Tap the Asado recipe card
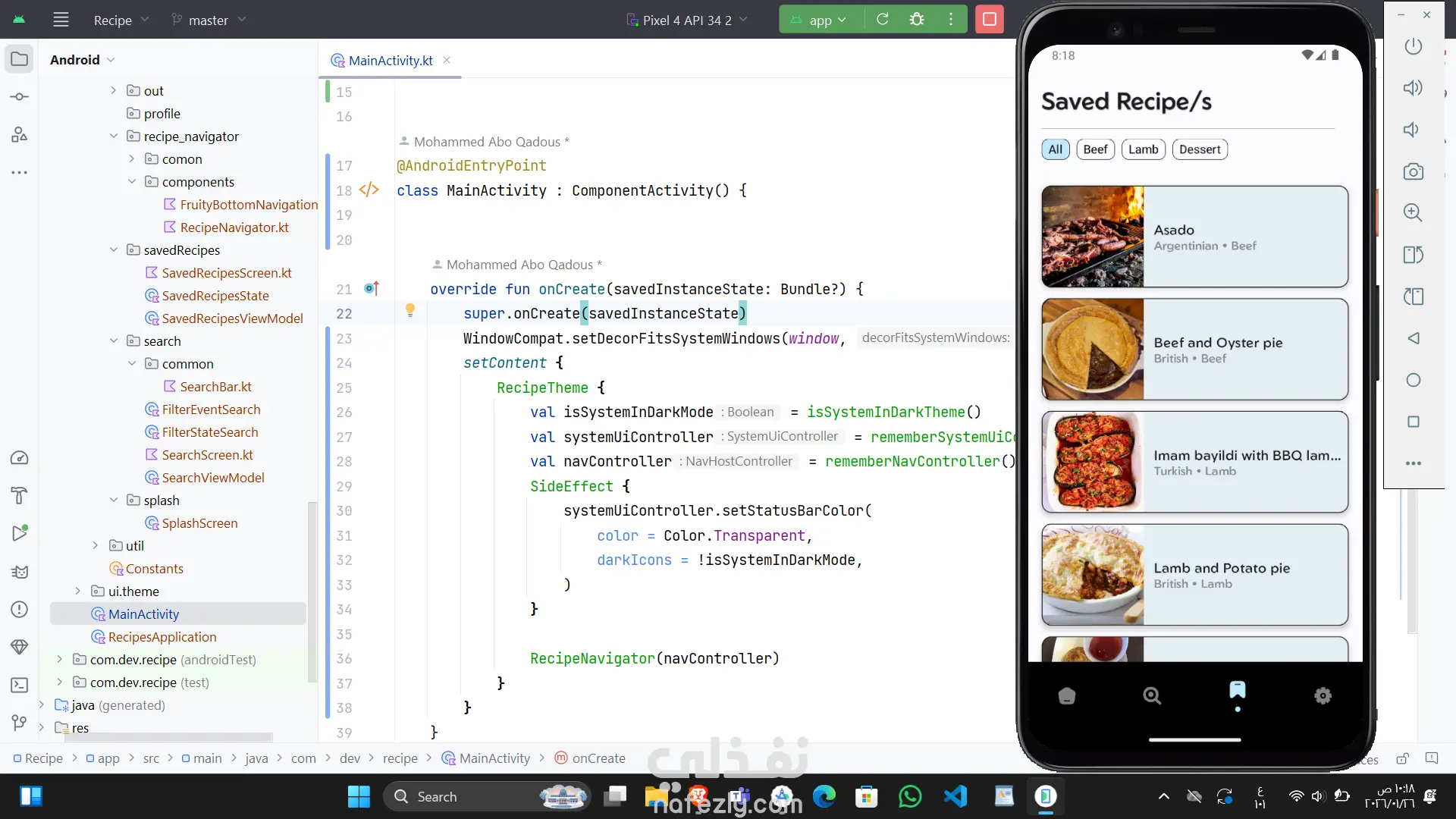Screen dimensions: 1456x819 pos(1194,237)
